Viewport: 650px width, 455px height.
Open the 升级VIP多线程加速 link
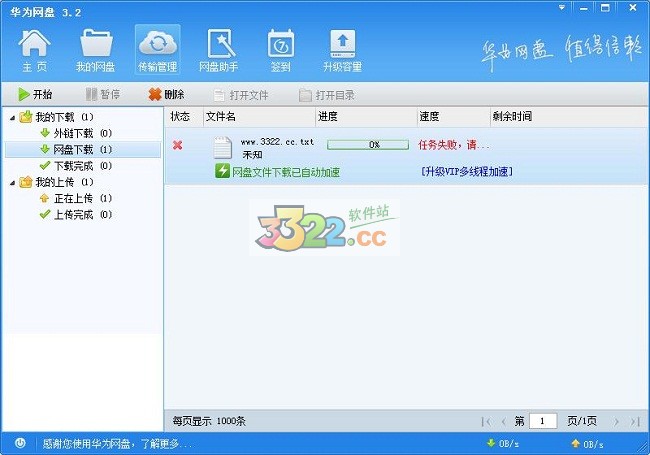pos(467,171)
